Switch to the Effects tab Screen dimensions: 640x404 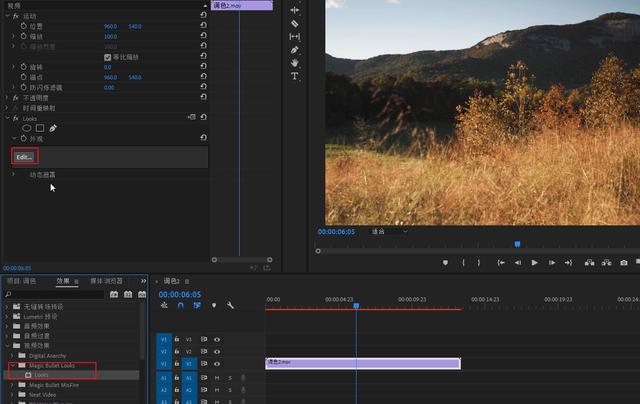(63, 281)
